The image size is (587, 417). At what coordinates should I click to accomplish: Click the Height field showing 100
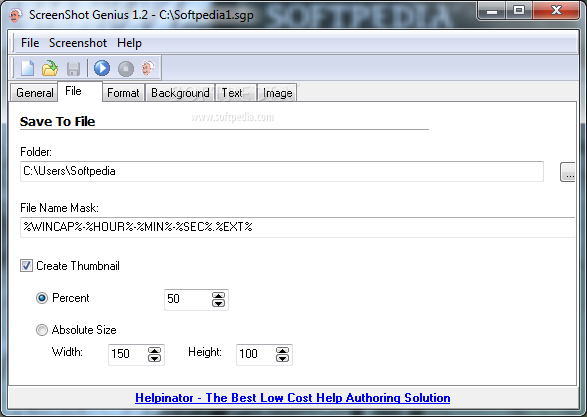[255, 354]
